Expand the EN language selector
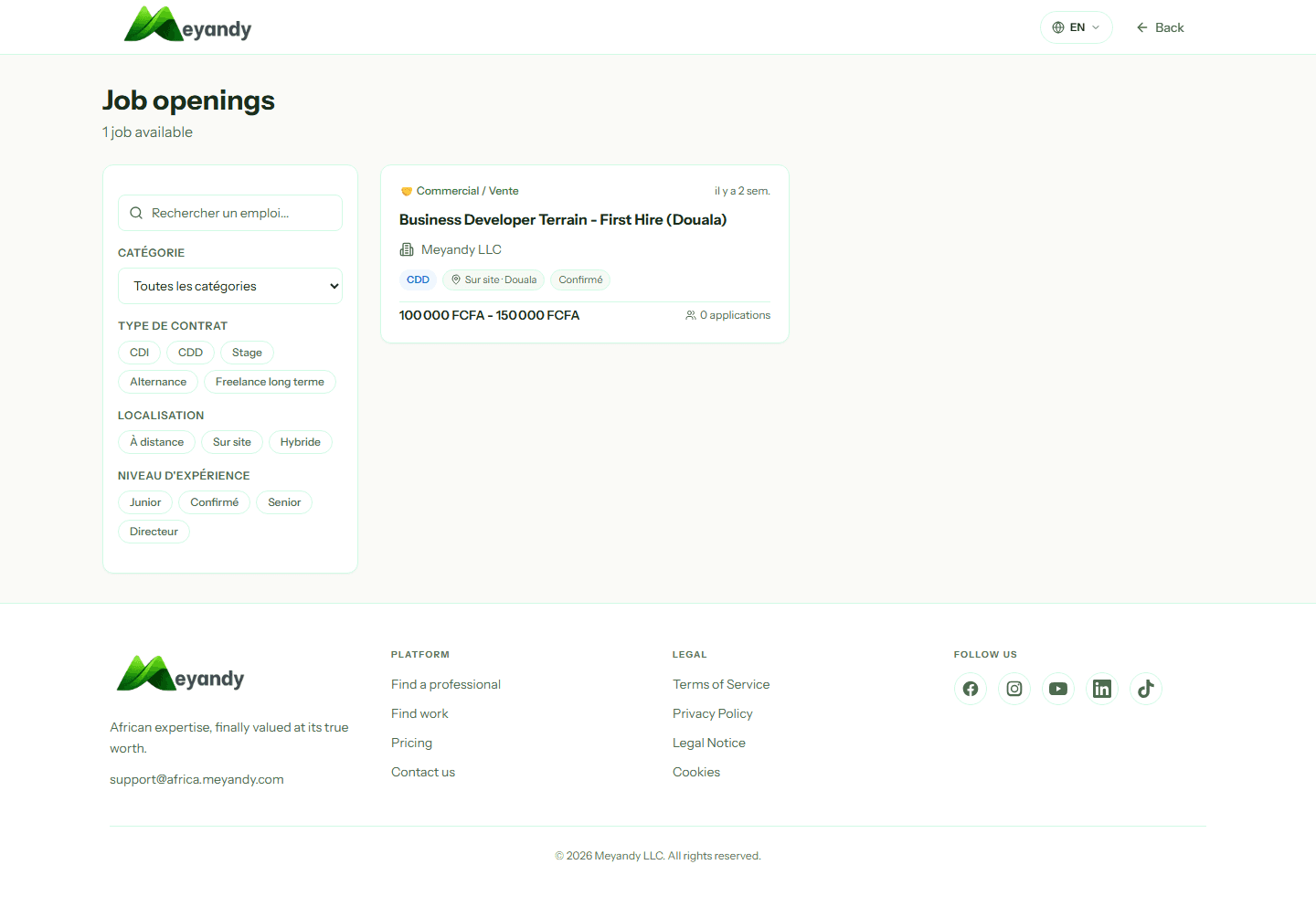 pyautogui.click(x=1076, y=27)
